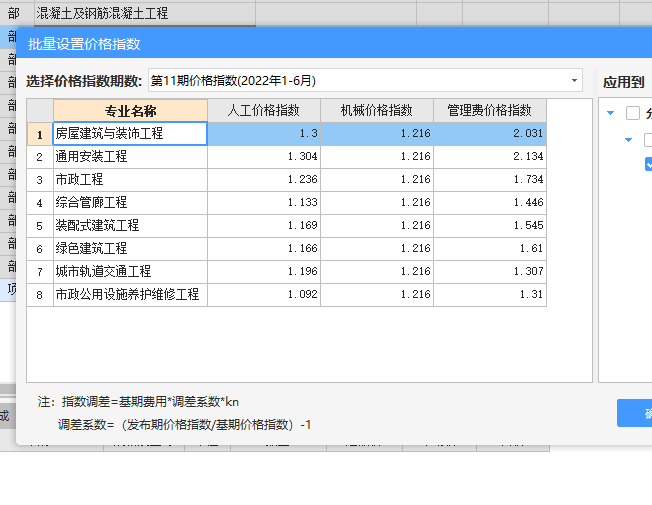
Task: Click management fee index 1.61
Action: [490, 249]
